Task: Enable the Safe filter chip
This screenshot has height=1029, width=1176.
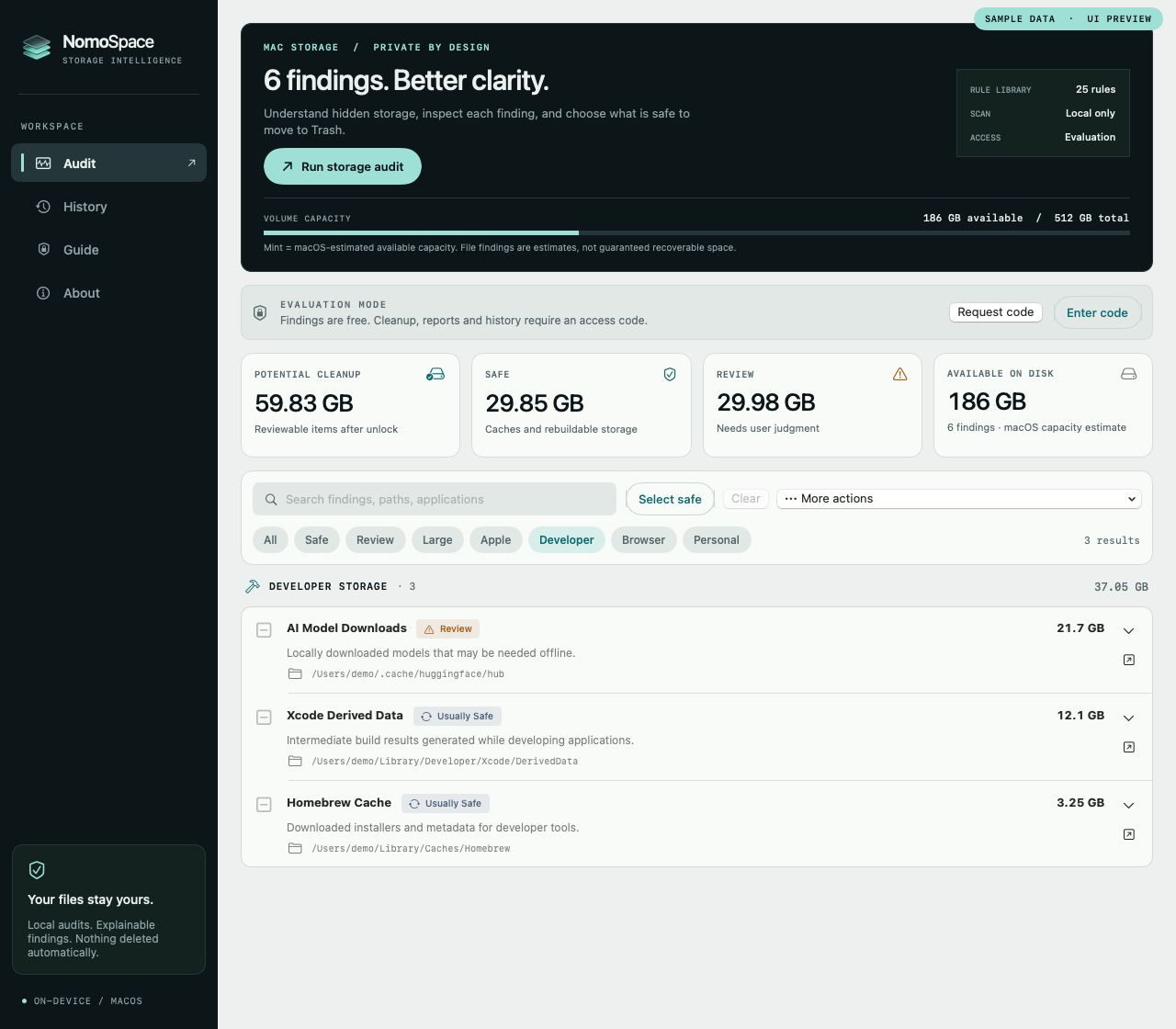Action: point(317,540)
